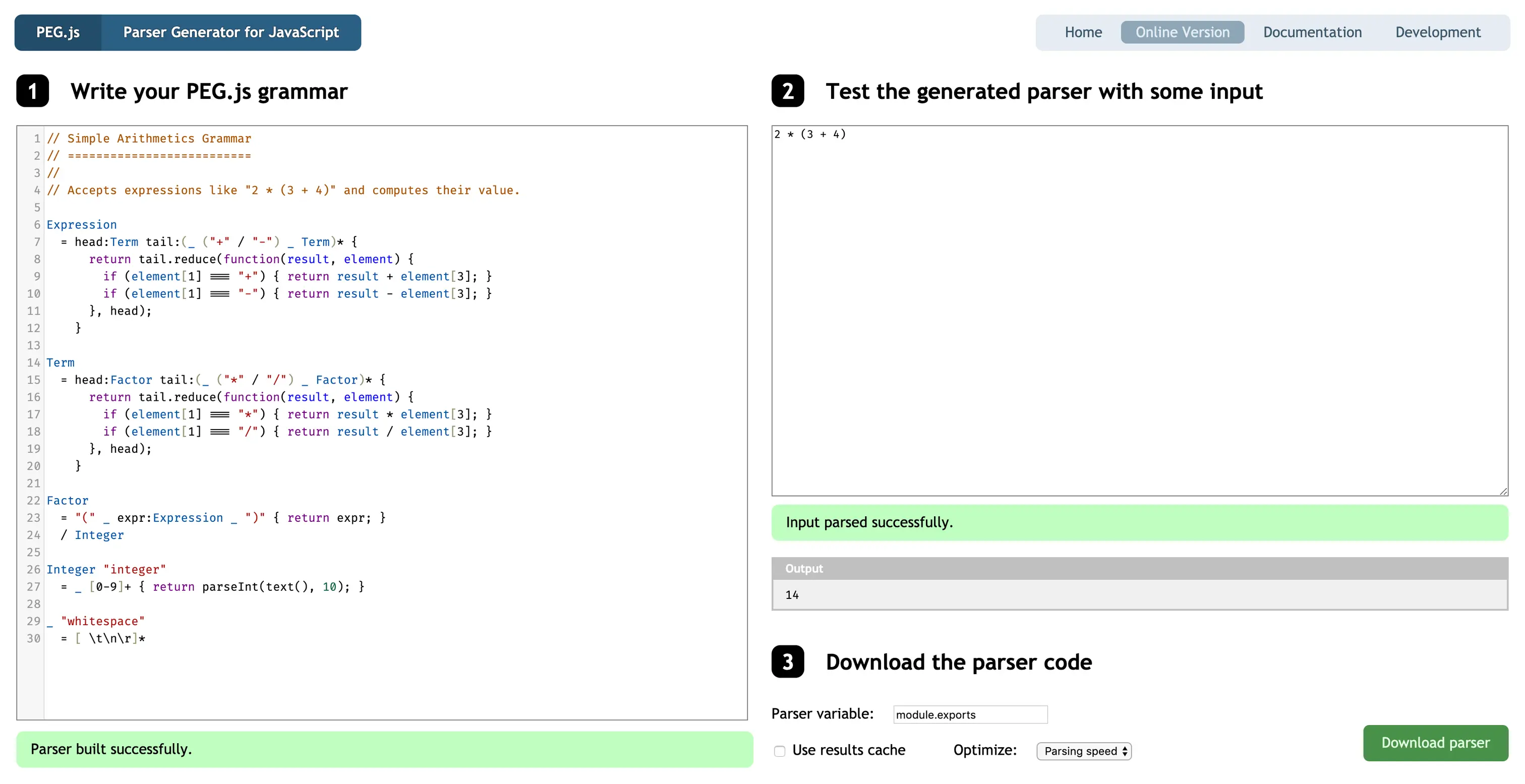Click the textarea resize handle corner

(x=1503, y=491)
